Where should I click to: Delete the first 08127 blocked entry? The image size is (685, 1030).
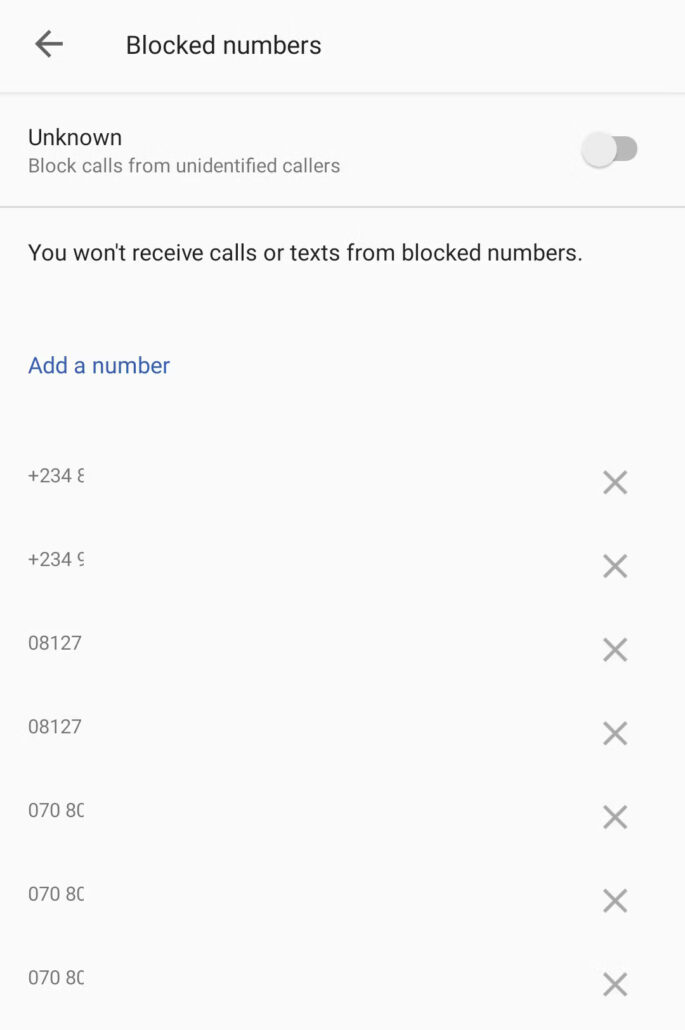pos(615,650)
